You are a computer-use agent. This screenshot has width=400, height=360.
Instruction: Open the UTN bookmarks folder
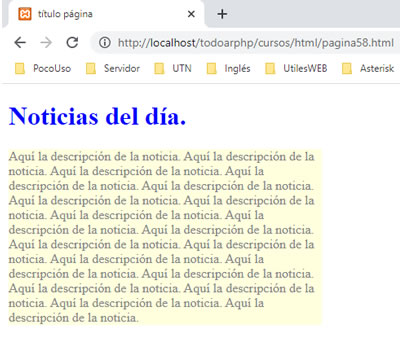pos(173,68)
